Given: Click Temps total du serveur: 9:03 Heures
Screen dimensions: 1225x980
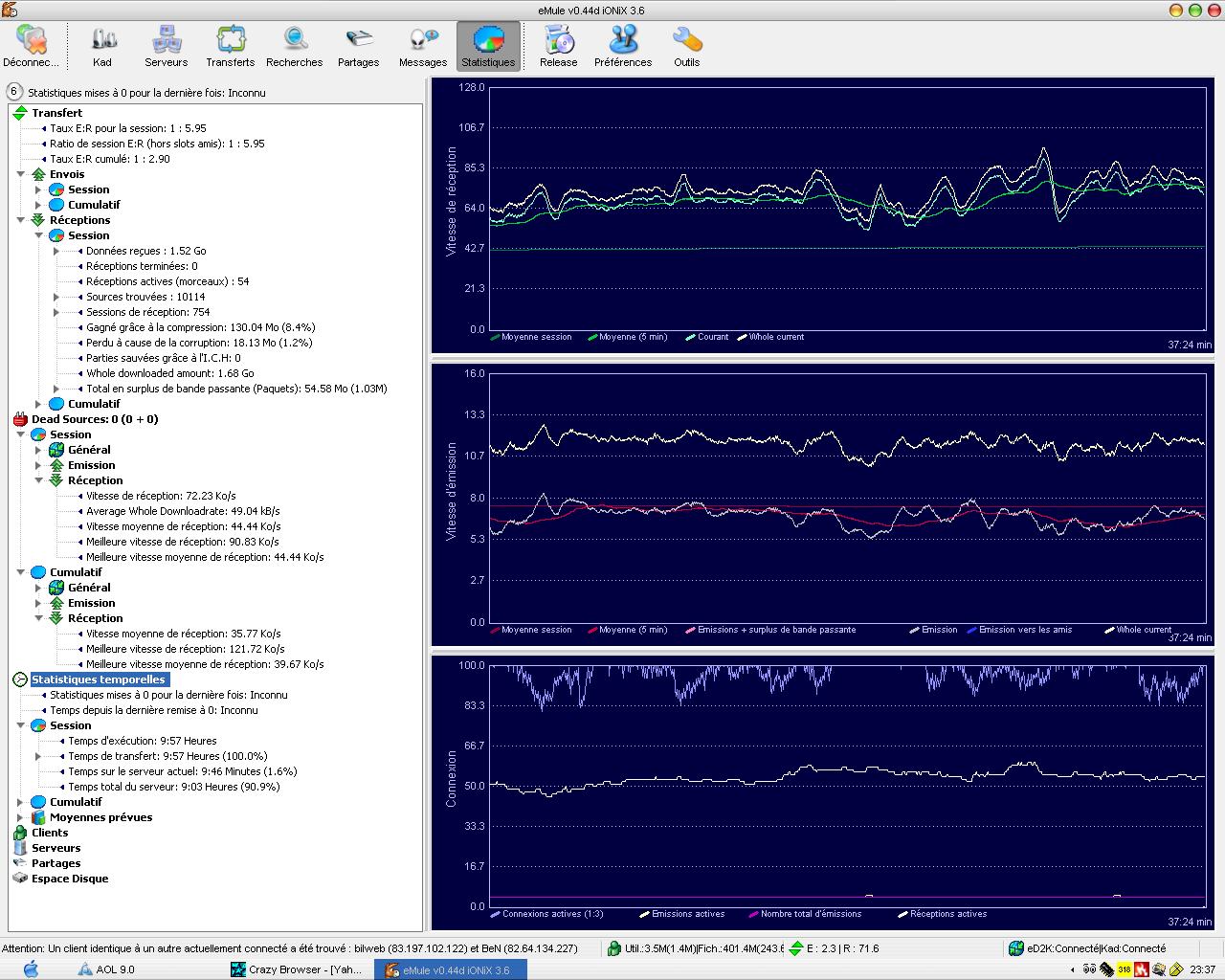Looking at the screenshot, I should 174,787.
